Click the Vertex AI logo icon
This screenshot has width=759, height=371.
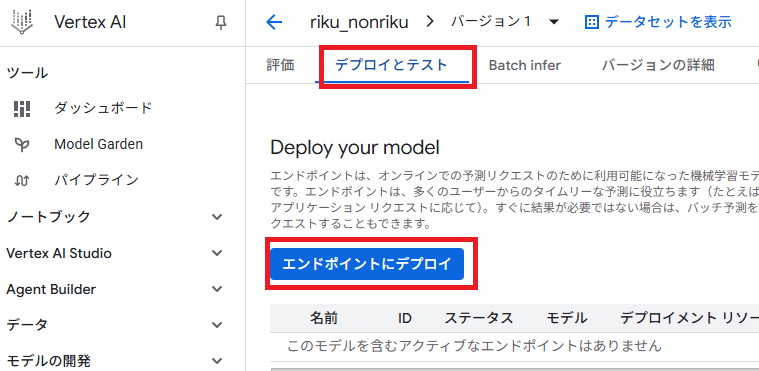point(22,22)
